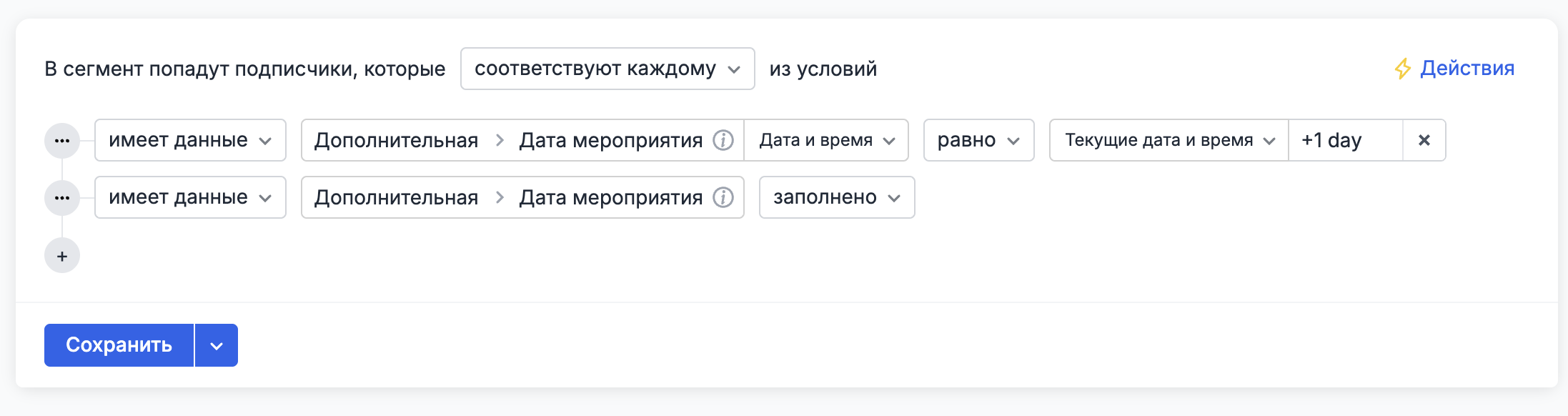Open the соответствуют каждому dropdown

pyautogui.click(x=607, y=68)
